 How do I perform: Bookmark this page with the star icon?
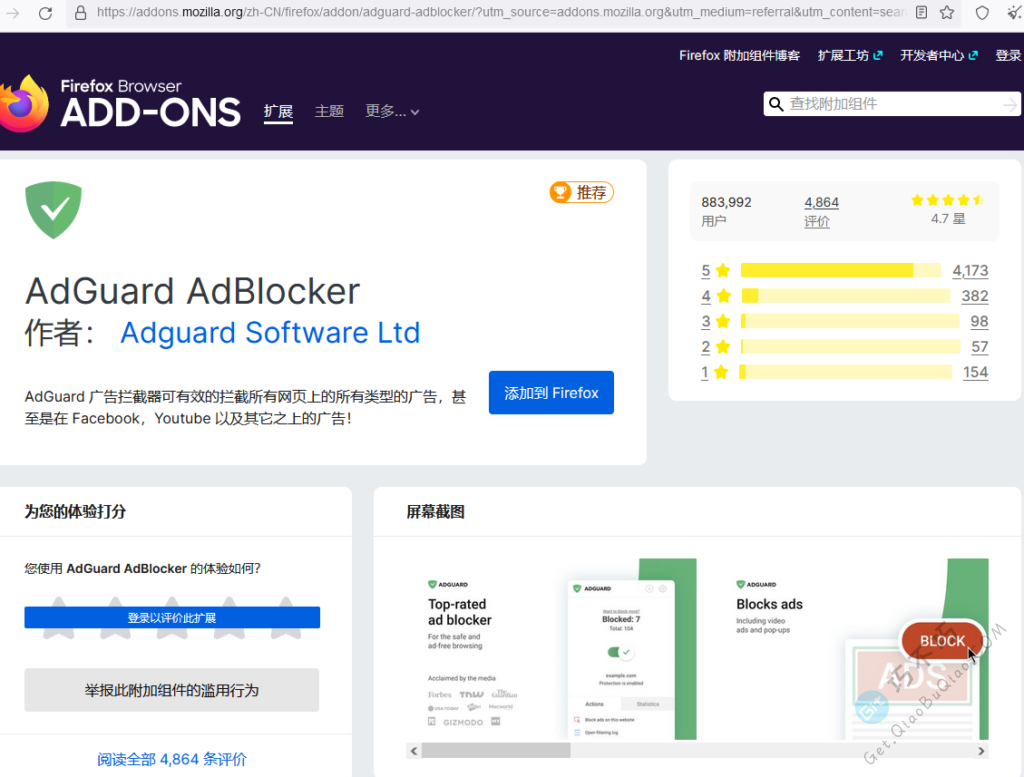(946, 13)
